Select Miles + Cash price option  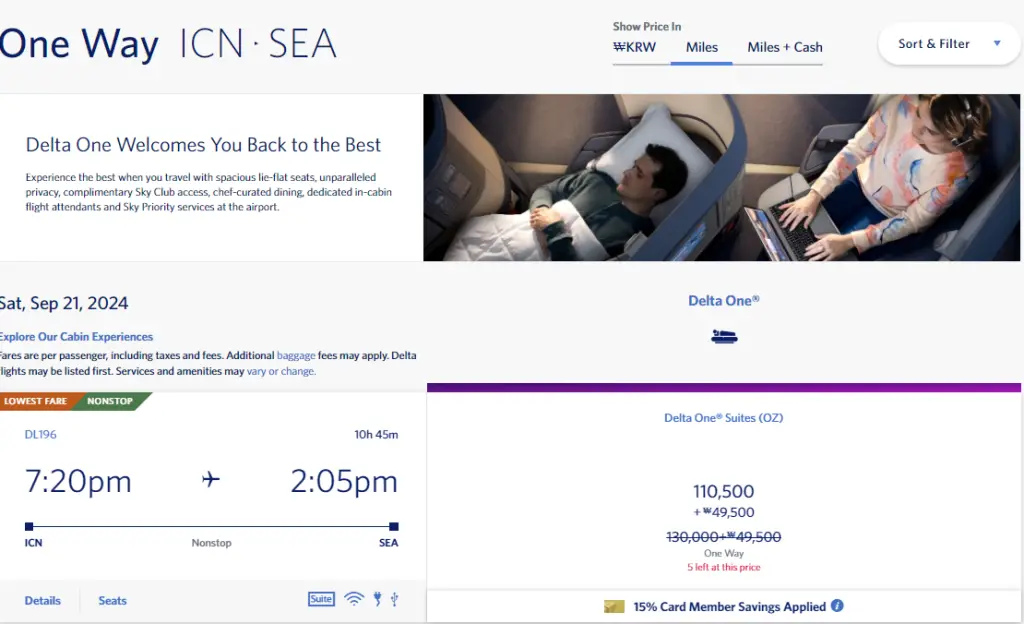[x=785, y=47]
